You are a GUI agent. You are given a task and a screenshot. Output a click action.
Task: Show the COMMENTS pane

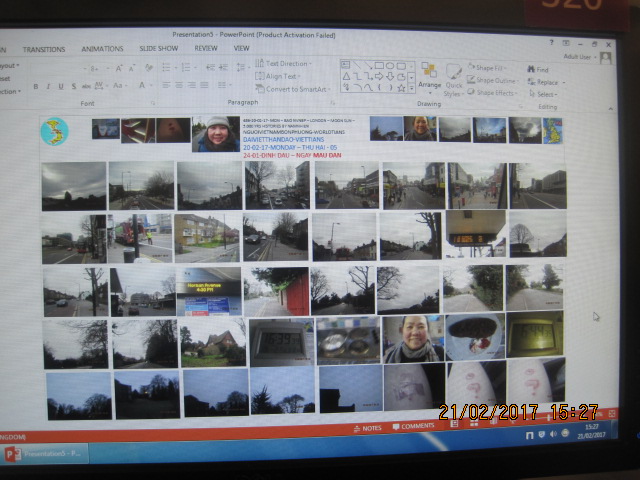click(x=413, y=426)
